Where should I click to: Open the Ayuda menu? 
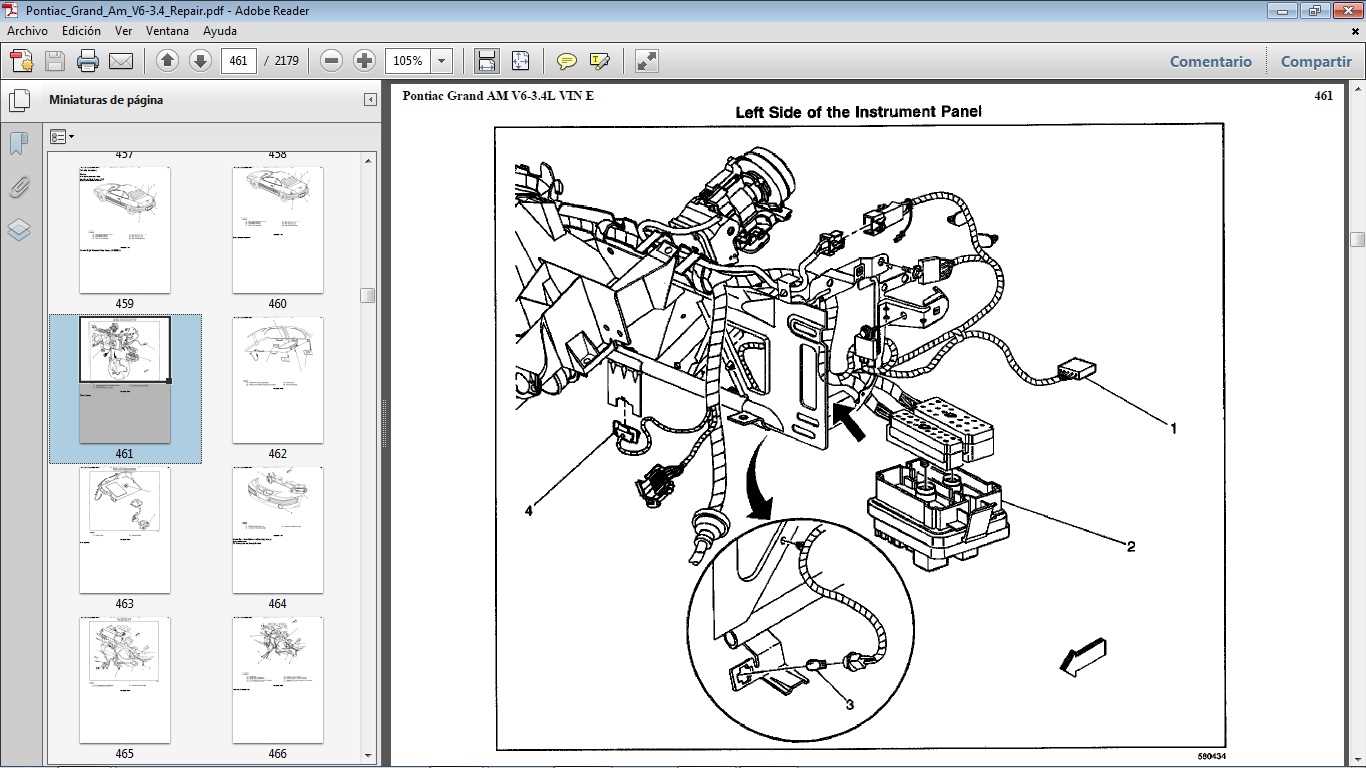[220, 31]
